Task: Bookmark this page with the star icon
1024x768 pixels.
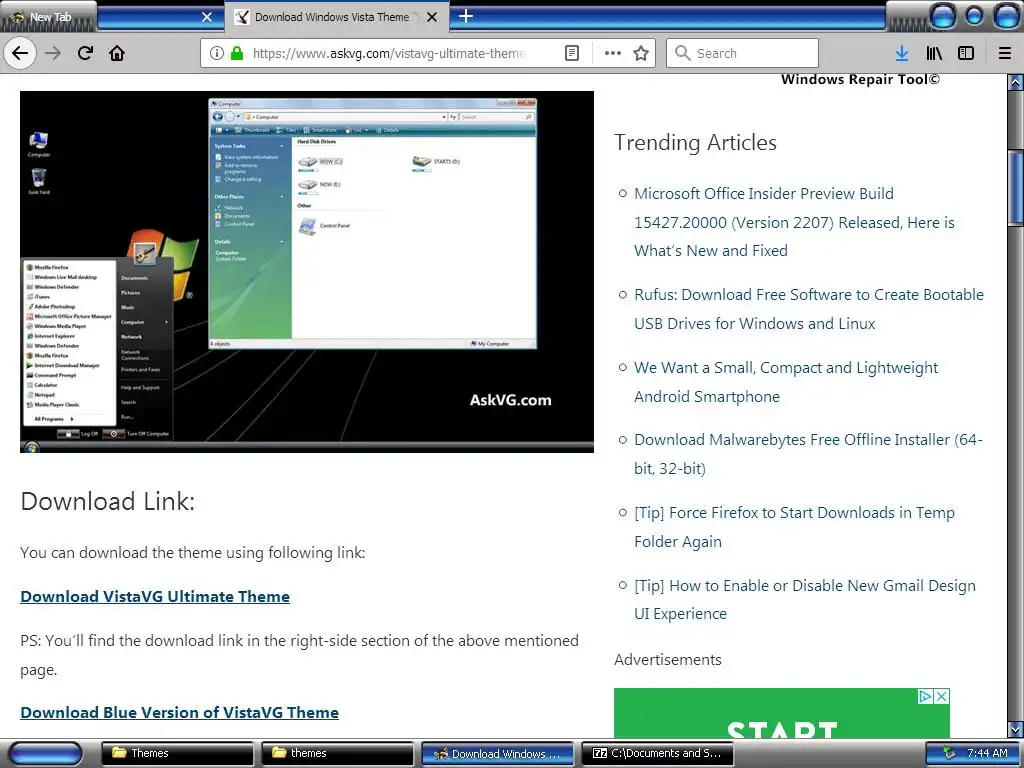Action: tap(641, 53)
